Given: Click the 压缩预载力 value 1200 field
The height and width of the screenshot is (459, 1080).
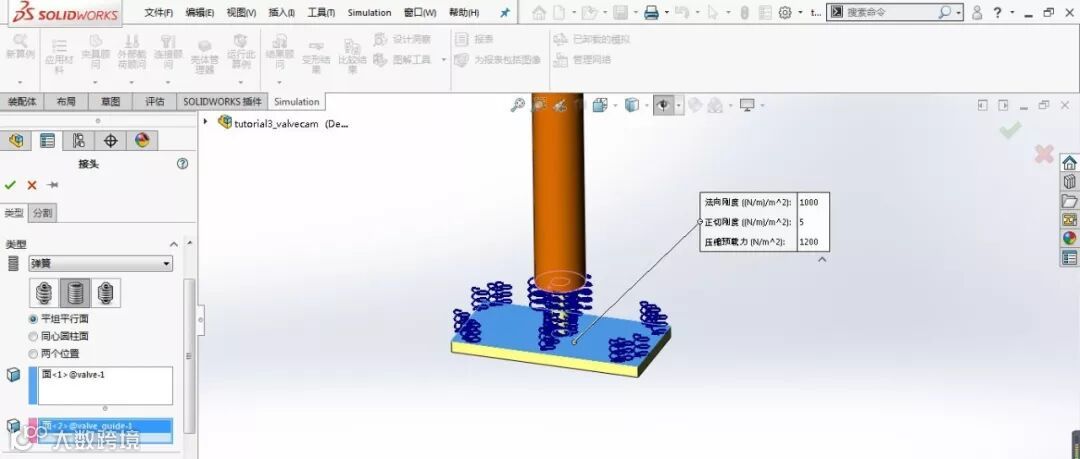Looking at the screenshot, I should [813, 242].
